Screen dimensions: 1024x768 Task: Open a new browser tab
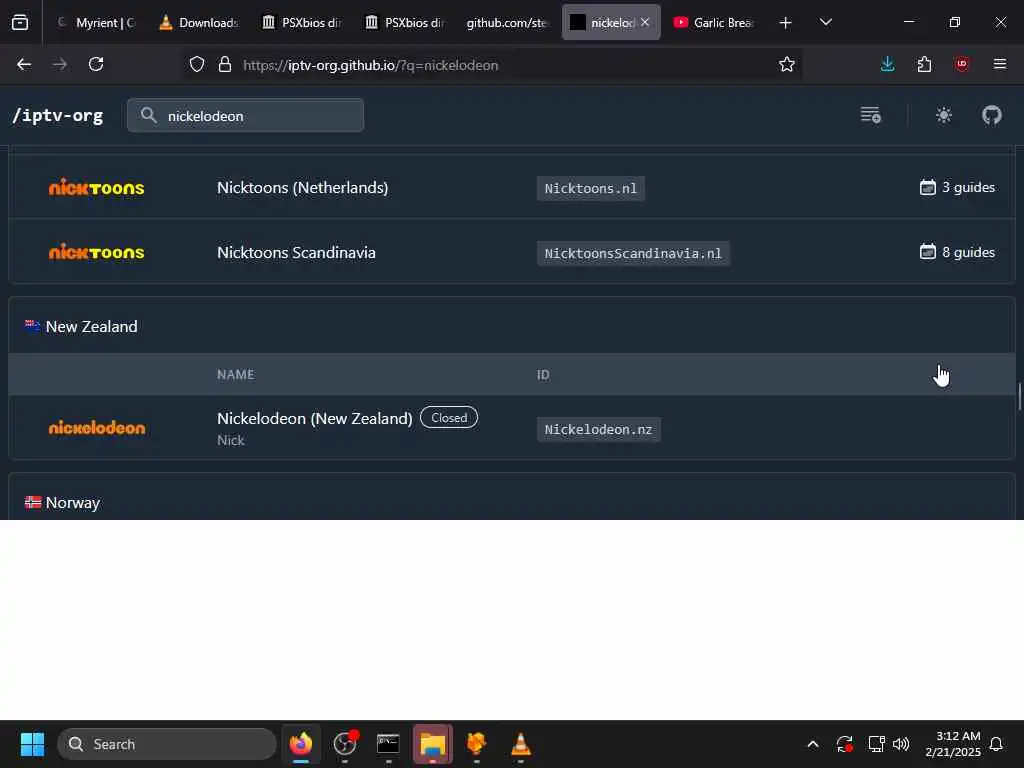click(786, 23)
